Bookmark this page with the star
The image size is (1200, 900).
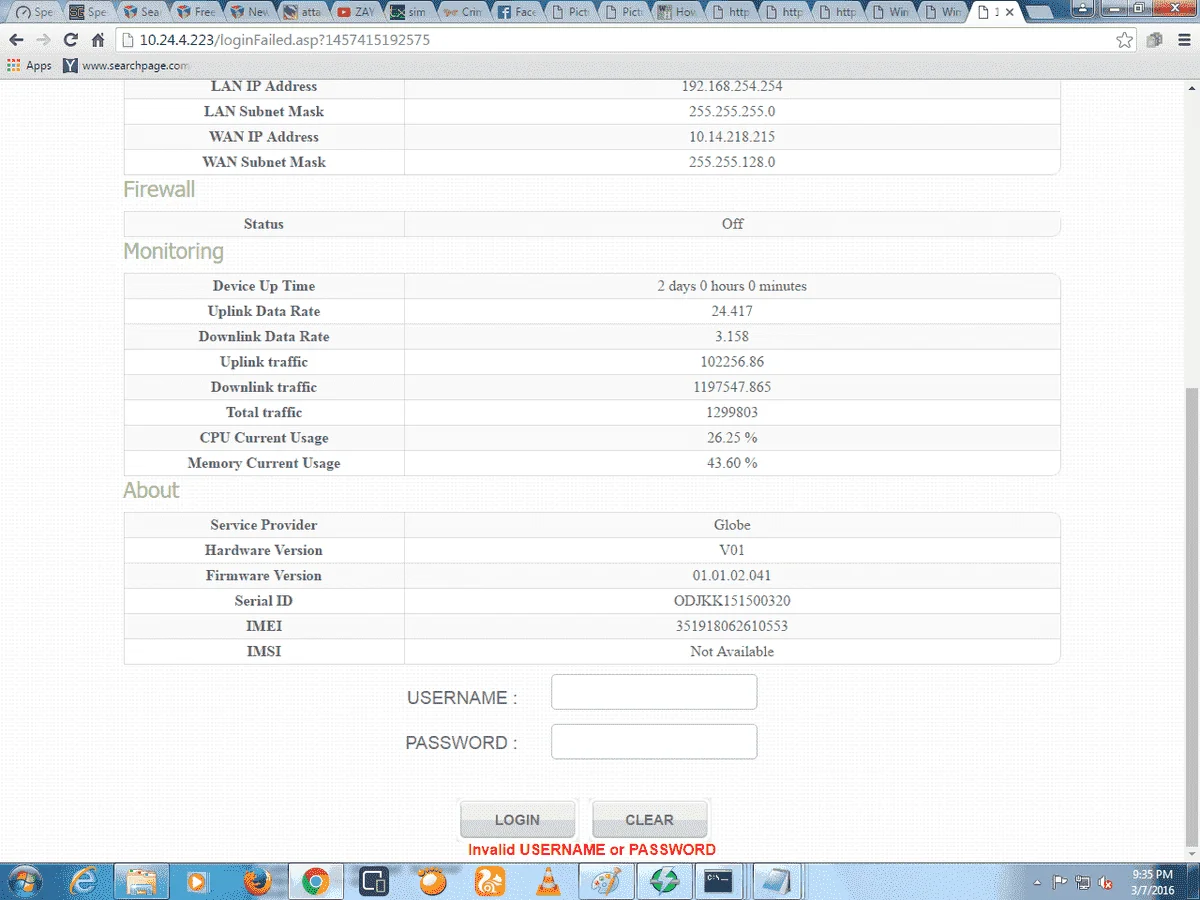coord(1125,40)
